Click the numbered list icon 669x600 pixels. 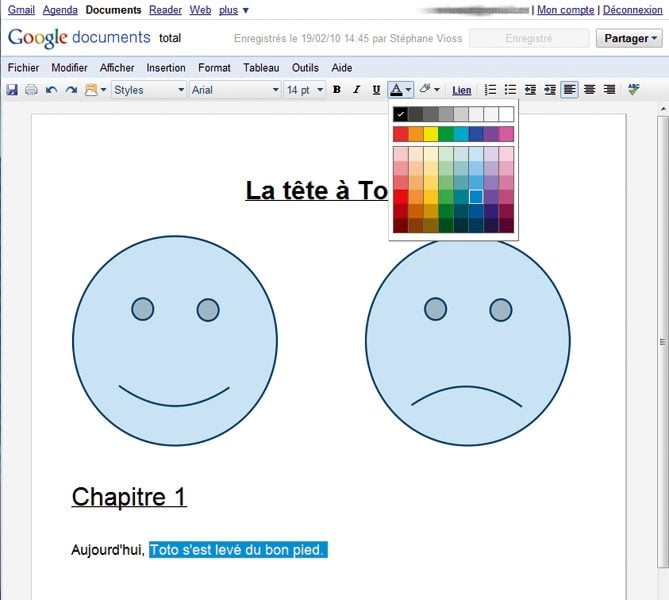[x=490, y=90]
